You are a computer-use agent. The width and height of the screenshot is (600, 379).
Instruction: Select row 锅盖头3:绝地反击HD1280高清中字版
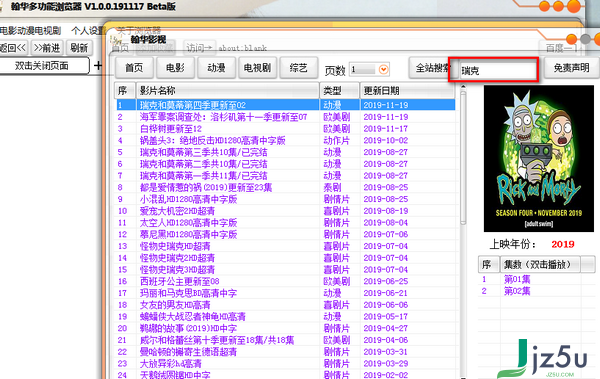tap(285, 140)
